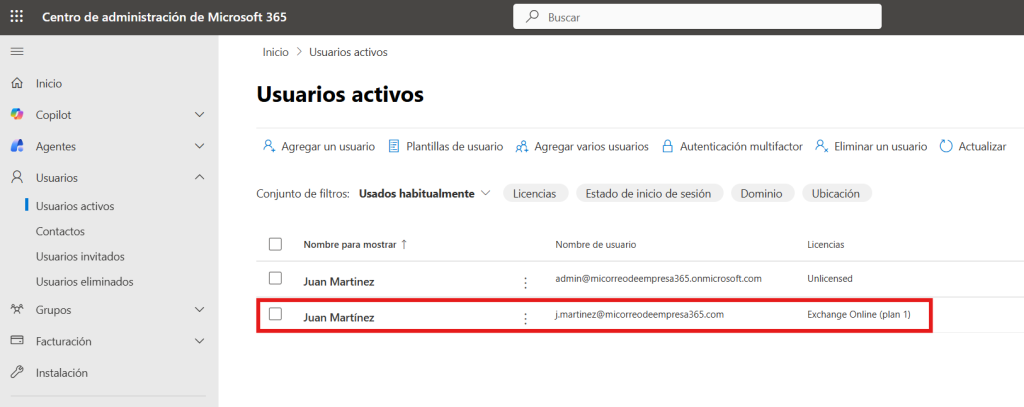This screenshot has height=407, width=1024.
Task: Check the box for admin Juan Martinez
Action: click(276, 278)
